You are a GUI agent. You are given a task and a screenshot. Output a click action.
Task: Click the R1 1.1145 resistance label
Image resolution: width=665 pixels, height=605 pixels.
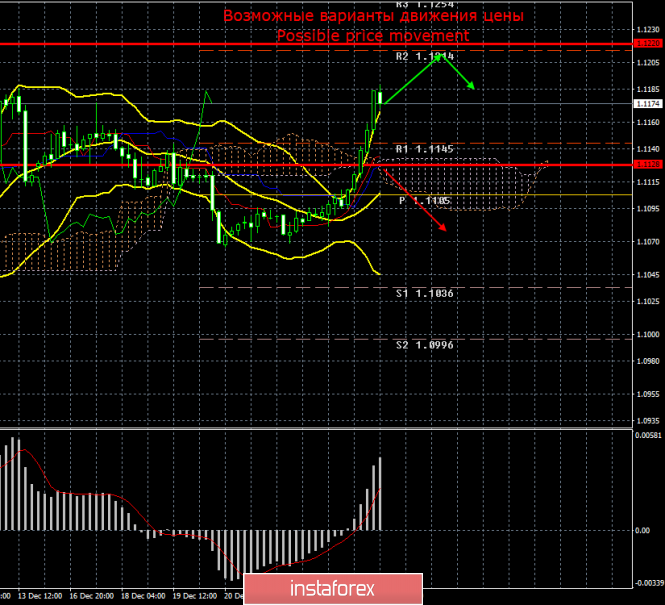425,149
